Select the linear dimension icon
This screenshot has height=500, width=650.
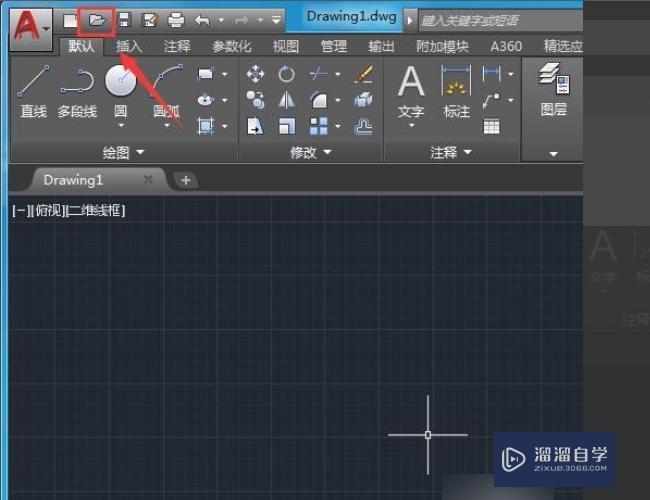[x=492, y=74]
